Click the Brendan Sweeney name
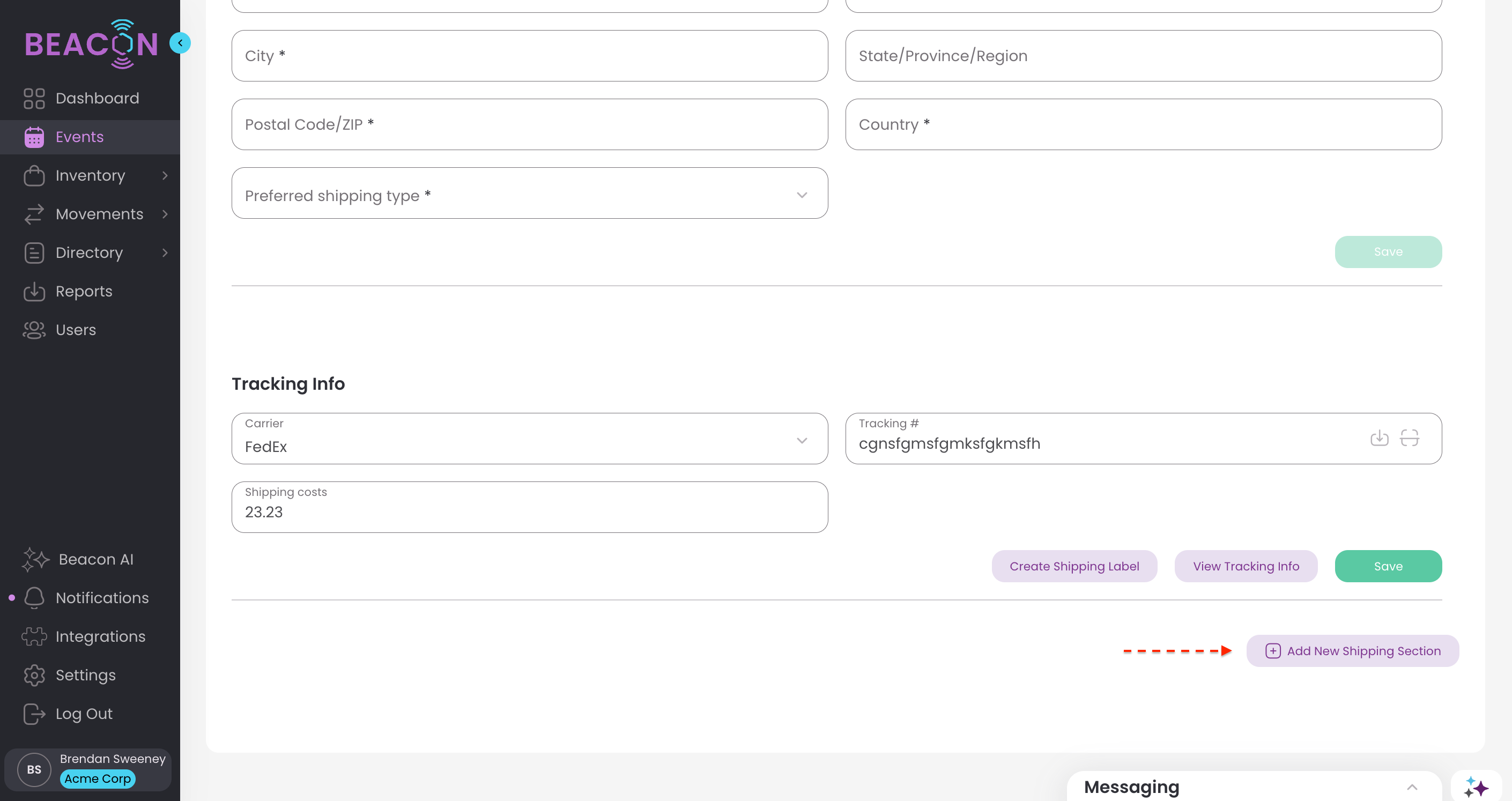The width and height of the screenshot is (1512, 801). point(113,759)
